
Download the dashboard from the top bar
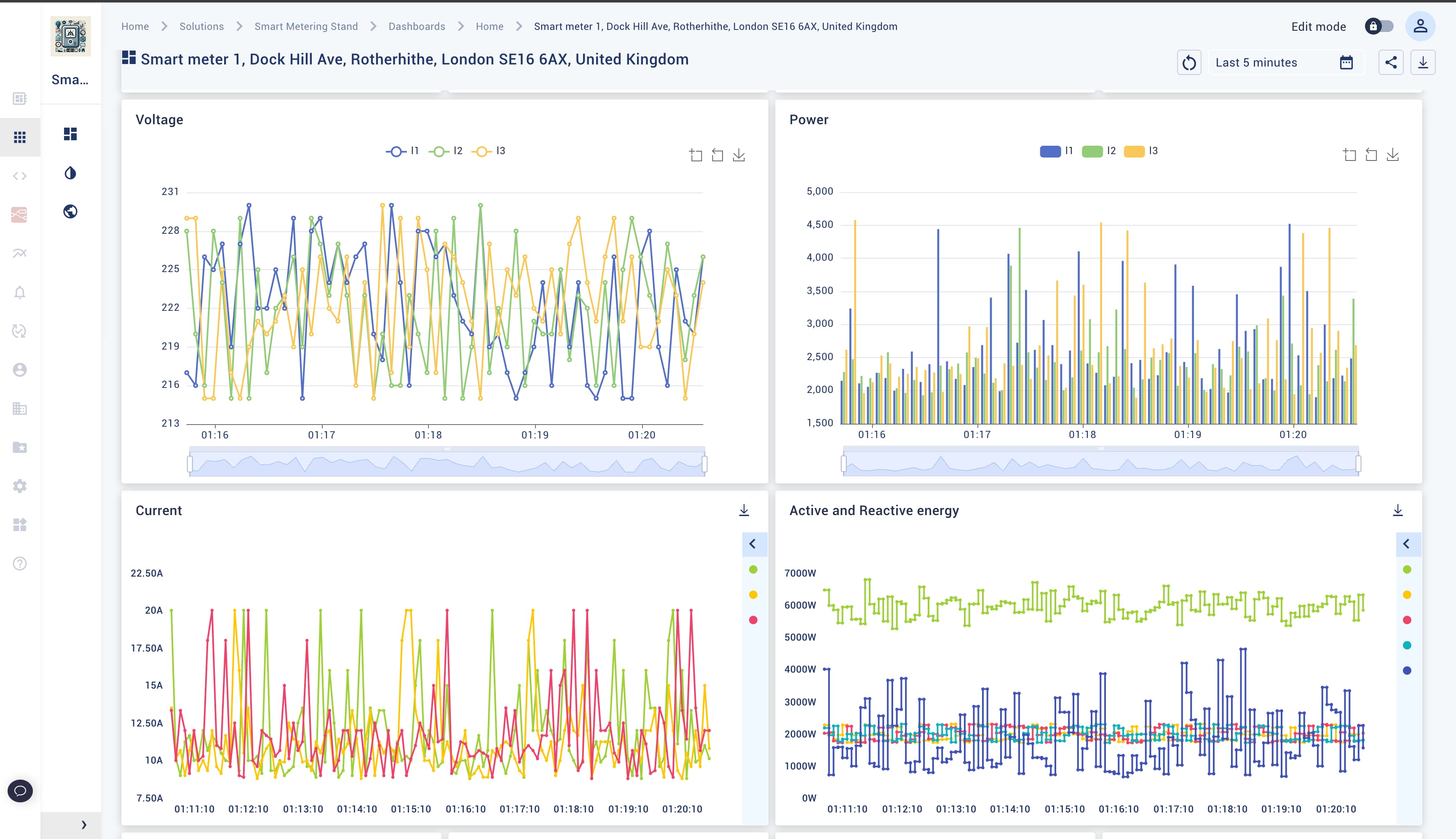tap(1423, 62)
